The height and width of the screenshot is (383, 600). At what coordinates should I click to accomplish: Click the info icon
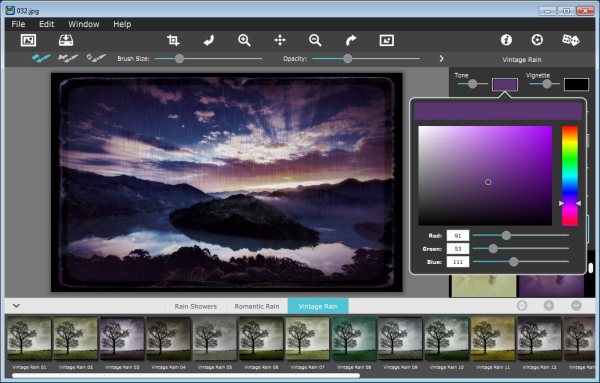click(506, 40)
